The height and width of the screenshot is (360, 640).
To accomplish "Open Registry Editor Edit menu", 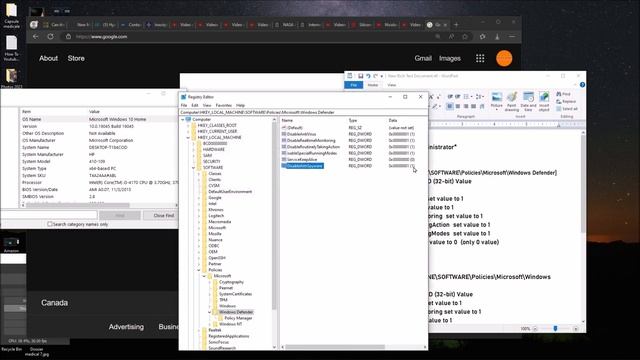I will coord(195,105).
